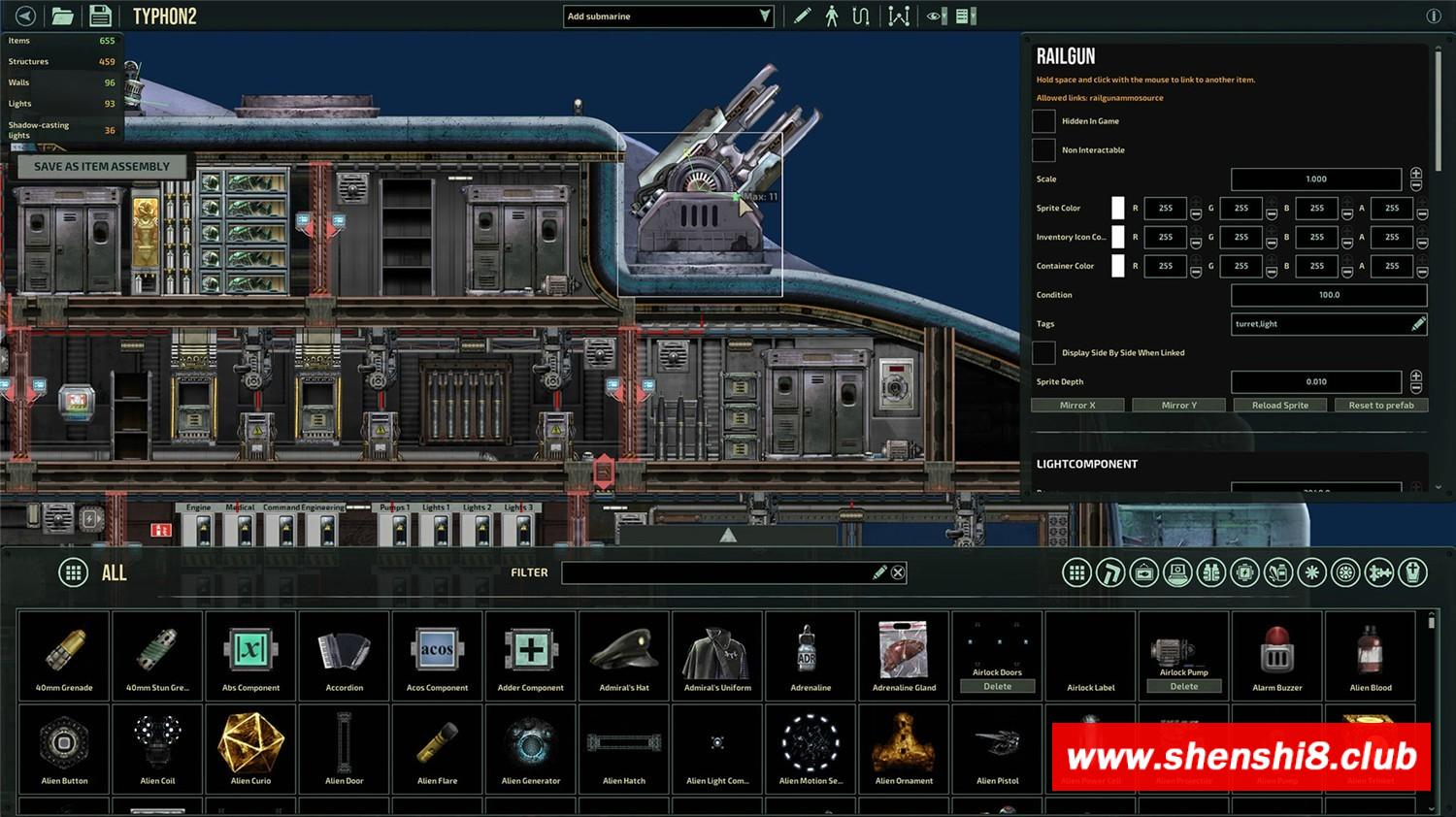Image resolution: width=1456 pixels, height=817 pixels.
Task: Click the info icon at top right
Action: (1434, 16)
